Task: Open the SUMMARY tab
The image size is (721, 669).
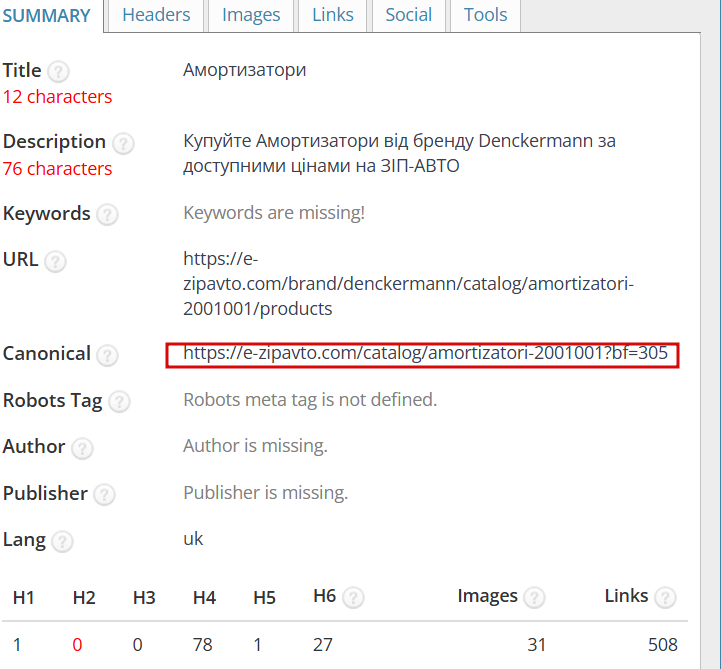Action: [46, 16]
